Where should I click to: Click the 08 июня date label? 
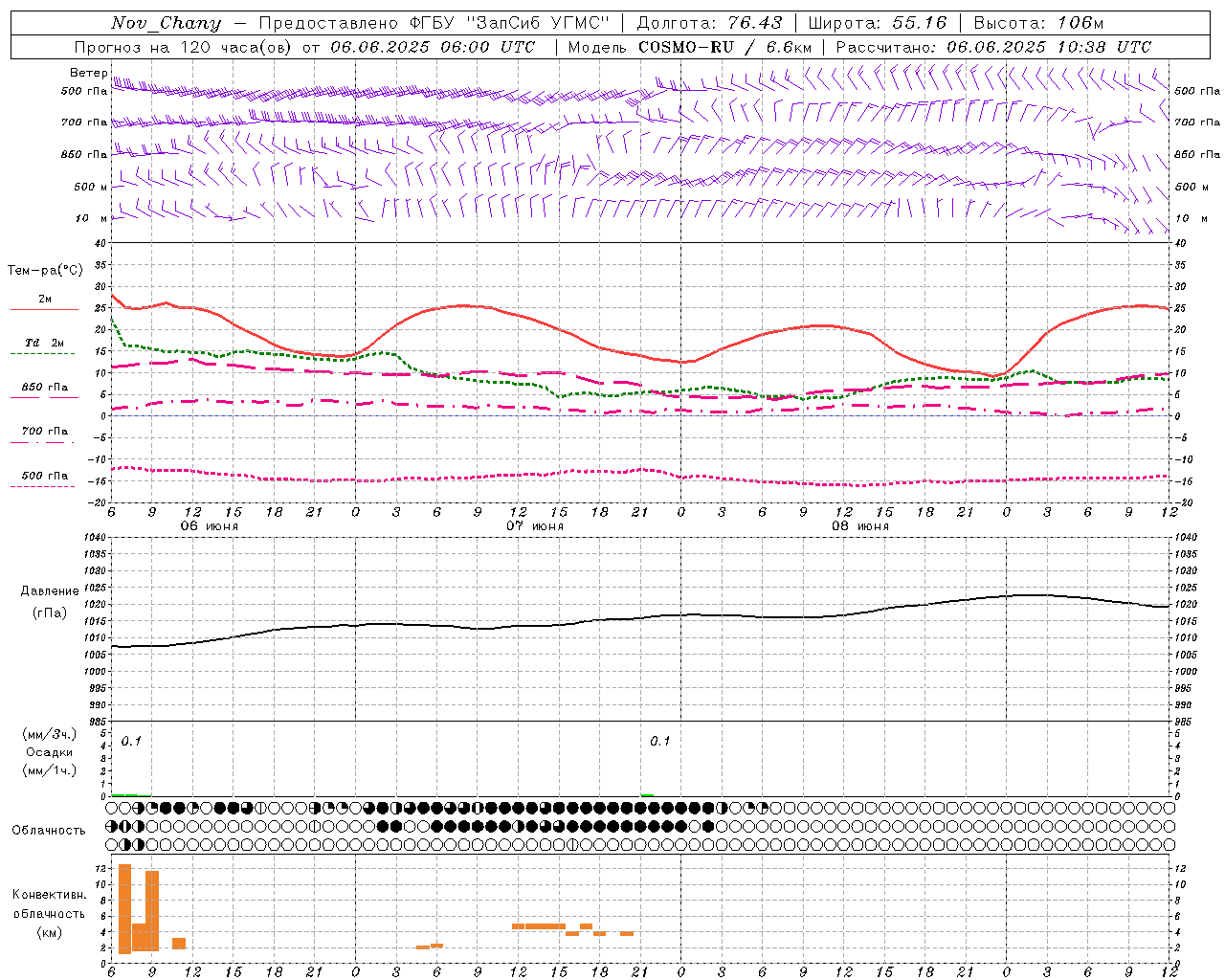(860, 526)
